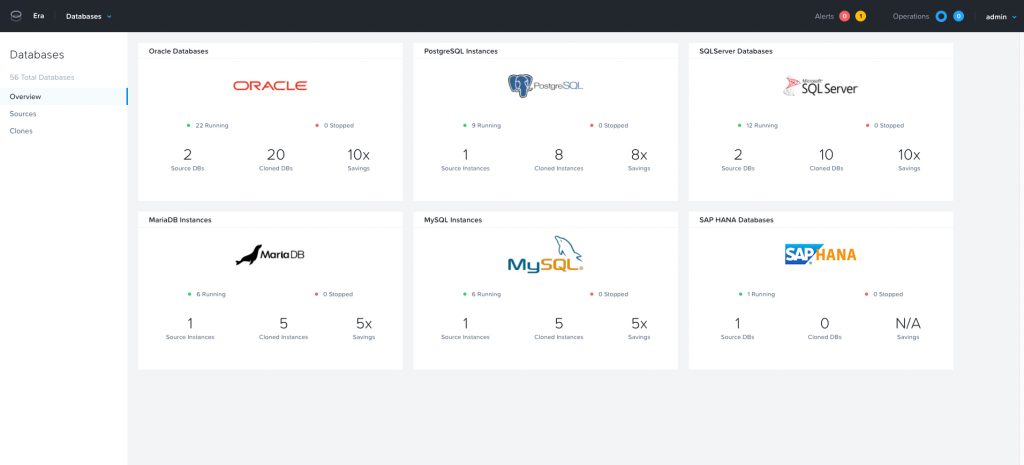The height and width of the screenshot is (465, 1024).
Task: Click the running operations circle icon
Action: pyautogui.click(x=942, y=16)
